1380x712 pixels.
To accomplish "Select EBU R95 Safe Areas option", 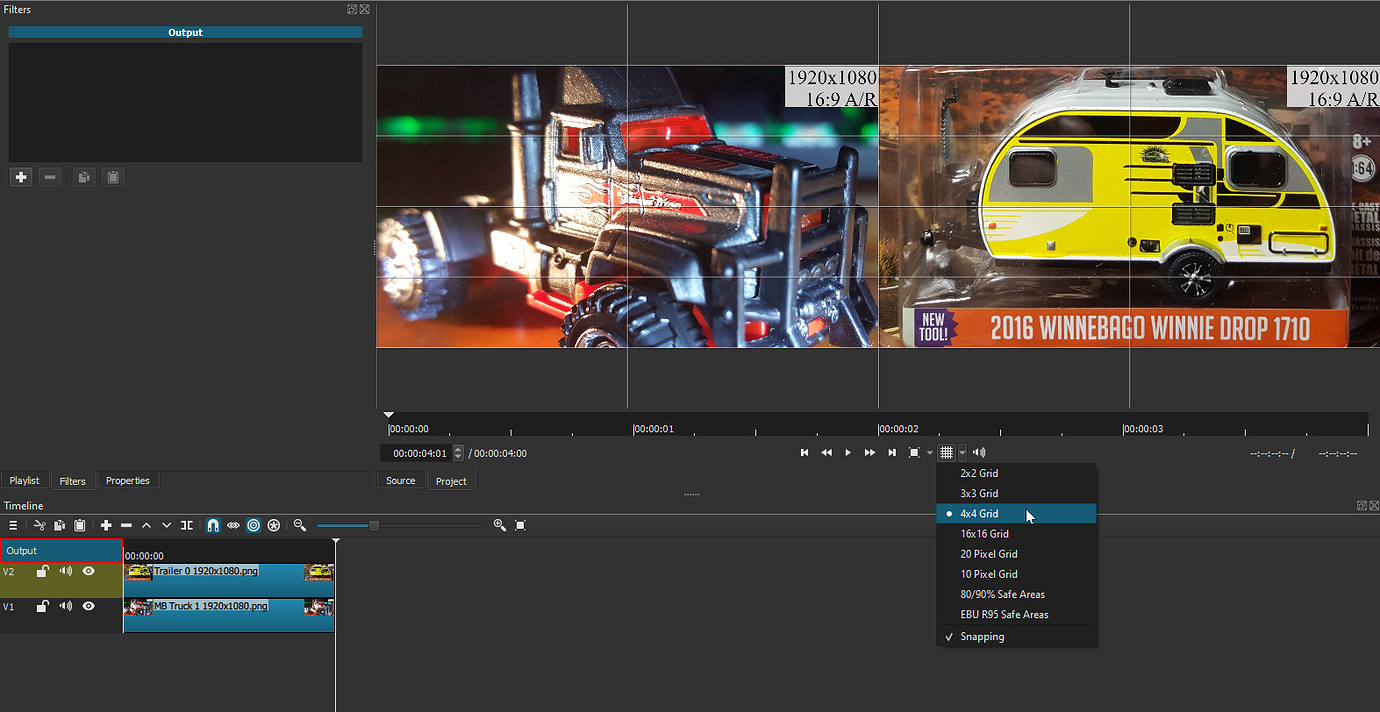I will 1004,614.
